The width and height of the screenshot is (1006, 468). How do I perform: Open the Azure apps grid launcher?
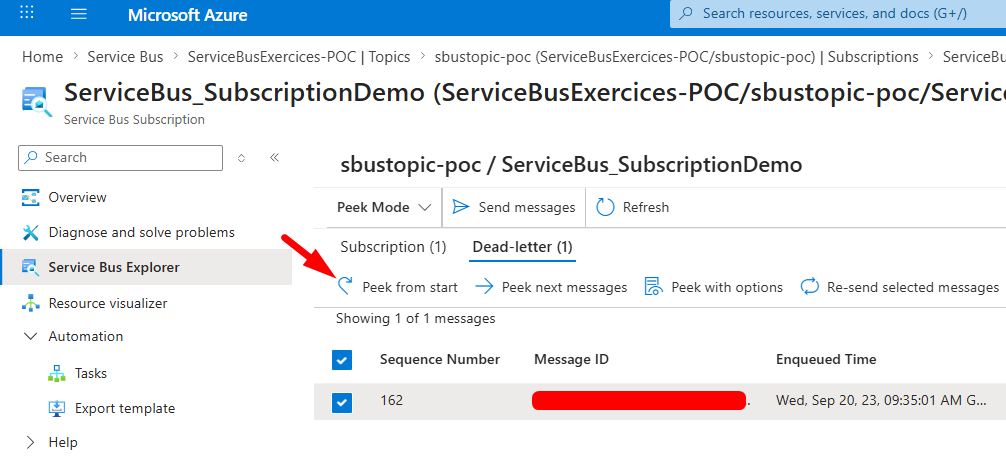(x=27, y=13)
